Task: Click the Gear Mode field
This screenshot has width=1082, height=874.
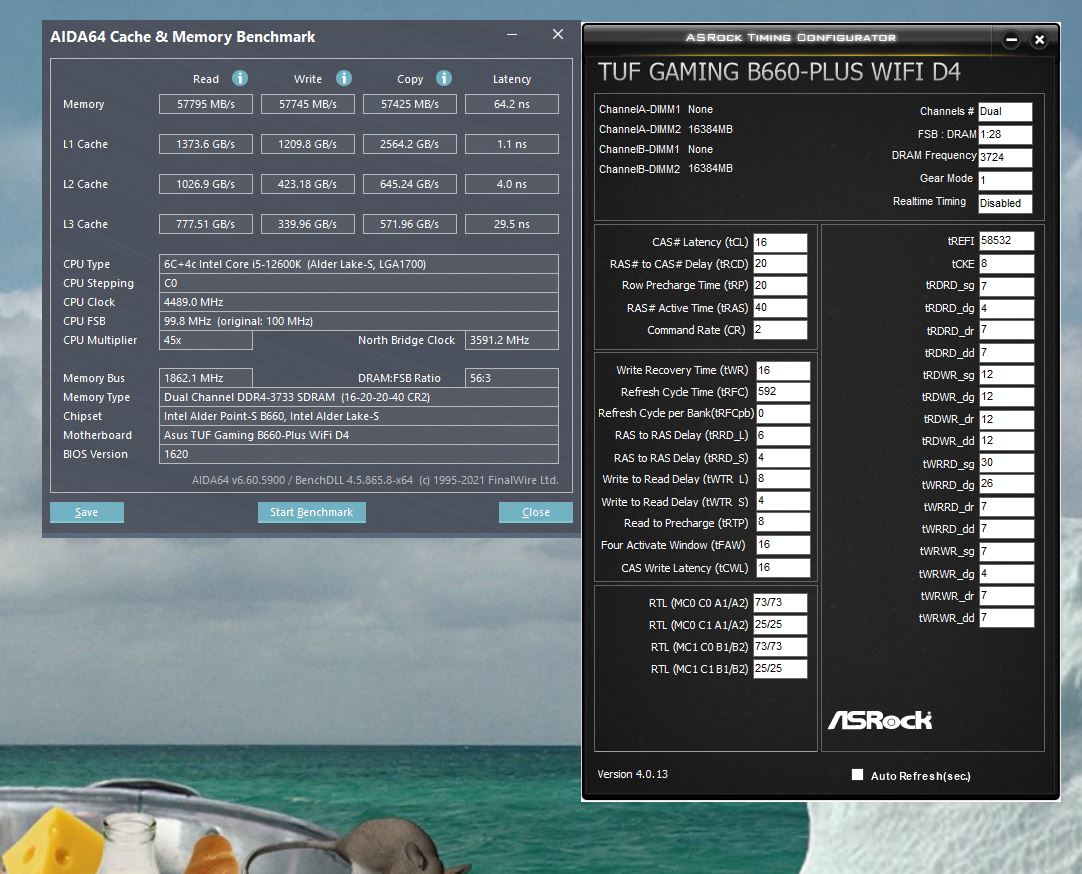Action: click(x=1005, y=181)
